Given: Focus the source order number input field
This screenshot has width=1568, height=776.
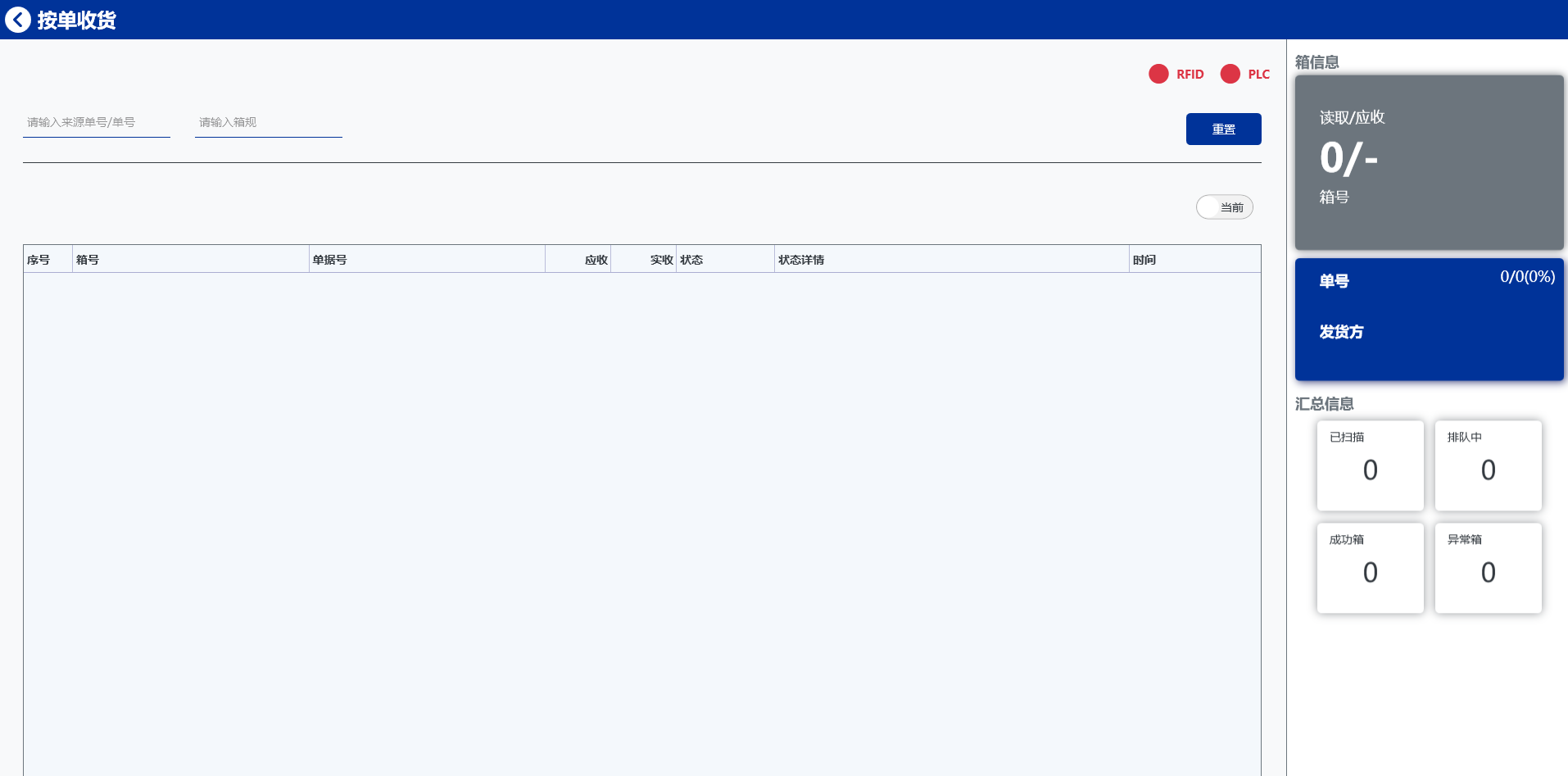Looking at the screenshot, I should point(97,122).
